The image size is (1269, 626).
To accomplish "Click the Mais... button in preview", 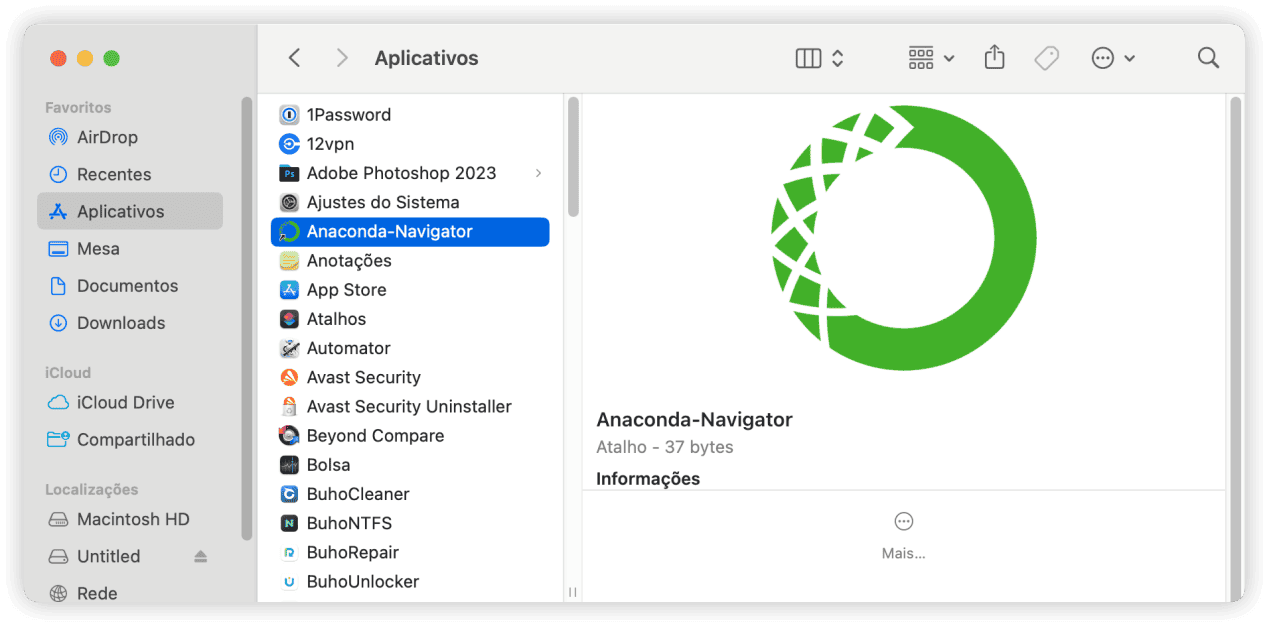I will 904,535.
